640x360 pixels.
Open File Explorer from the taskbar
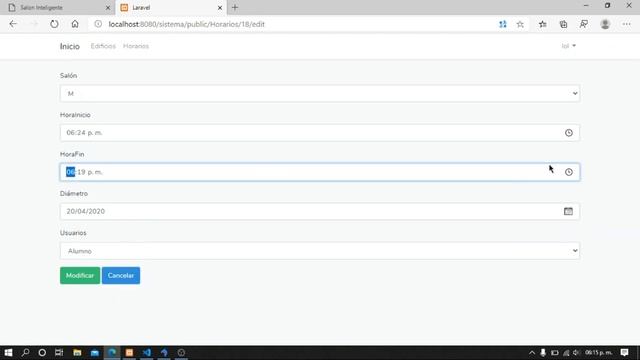[x=77, y=352]
